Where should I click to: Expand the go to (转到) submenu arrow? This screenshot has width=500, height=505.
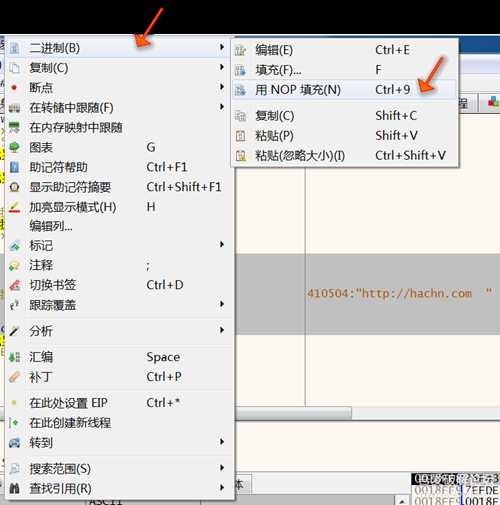click(222, 442)
